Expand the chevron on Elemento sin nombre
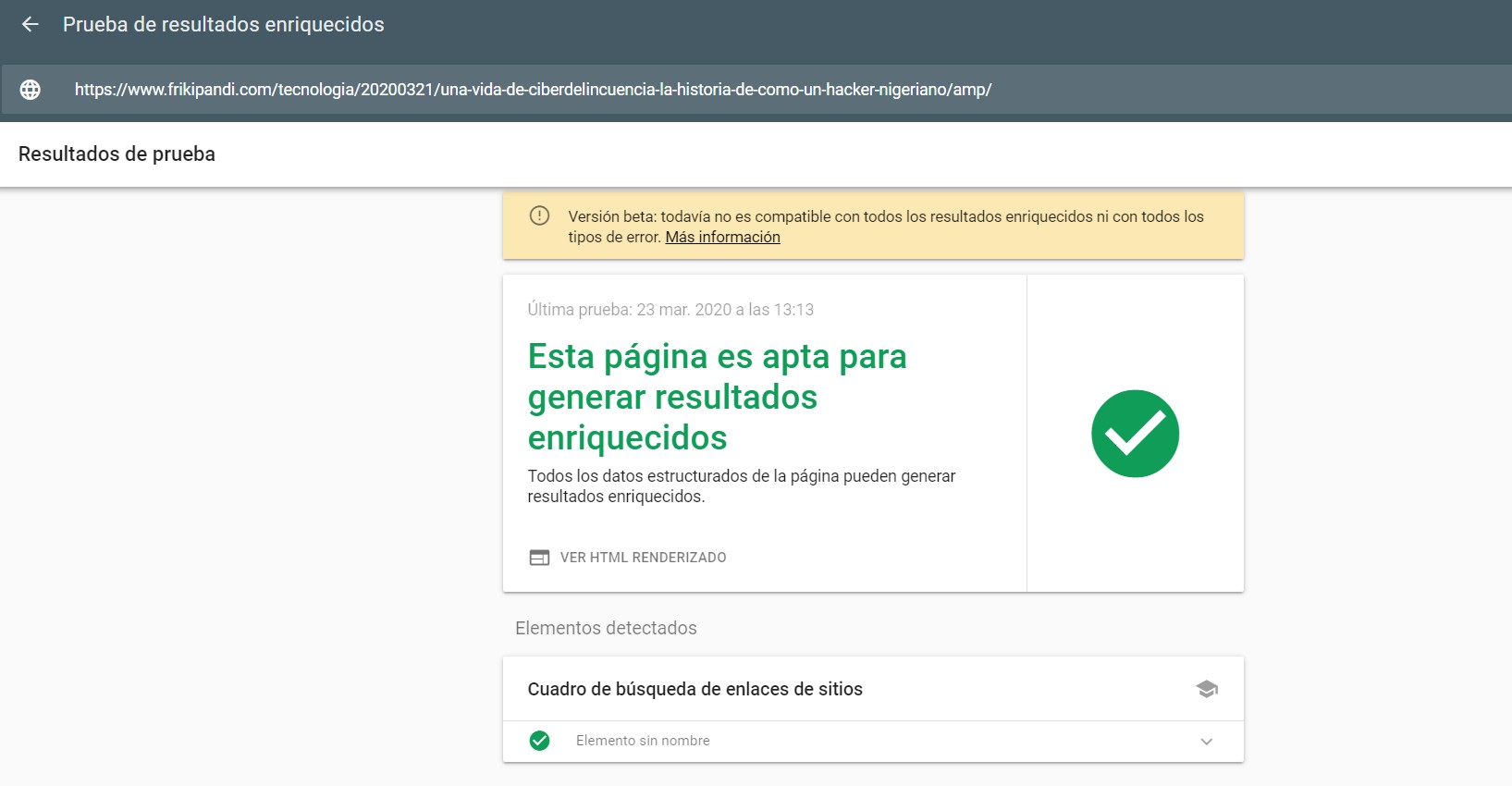Viewport: 1512px width, 786px height. (1206, 742)
